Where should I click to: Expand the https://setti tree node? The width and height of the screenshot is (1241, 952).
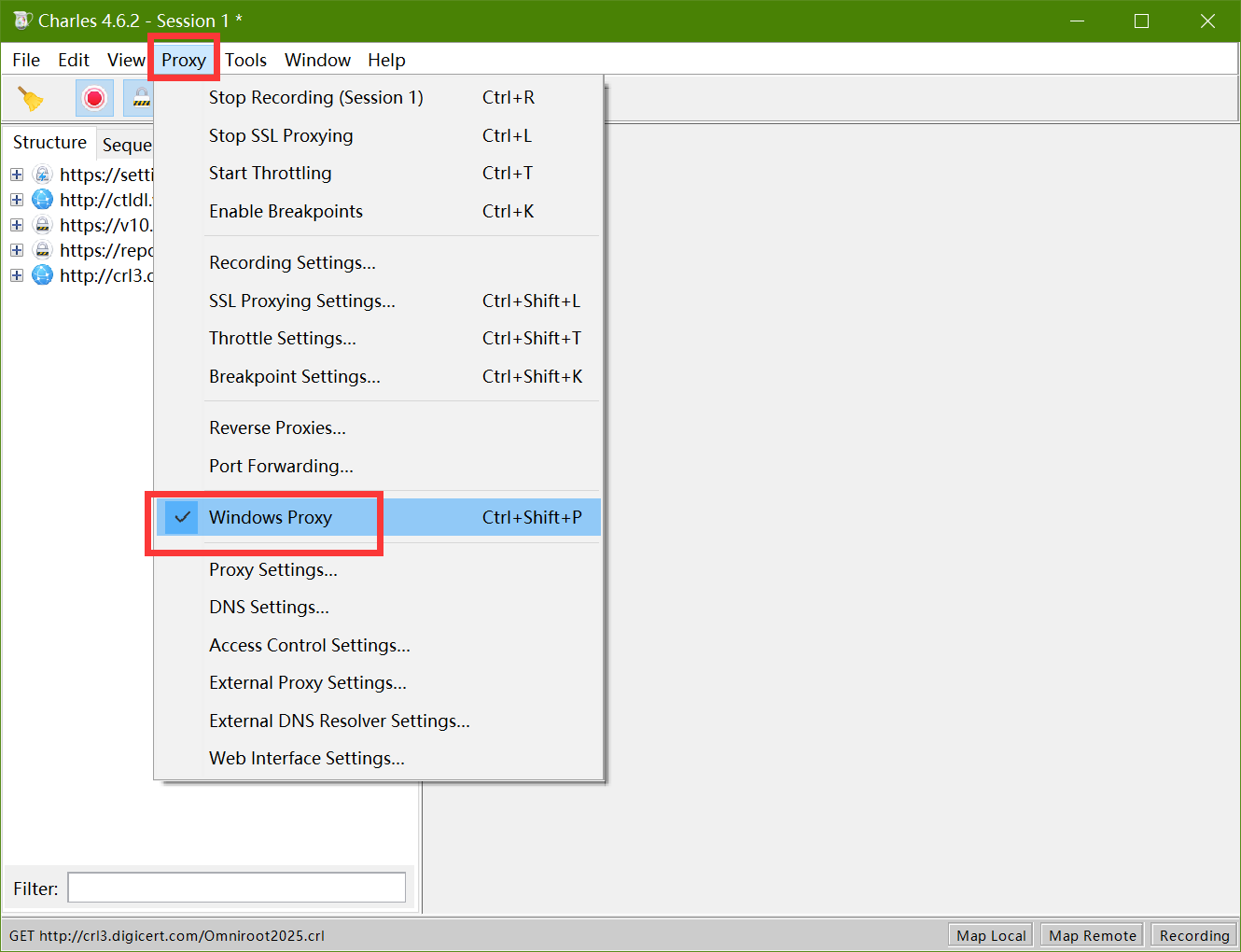pos(17,175)
